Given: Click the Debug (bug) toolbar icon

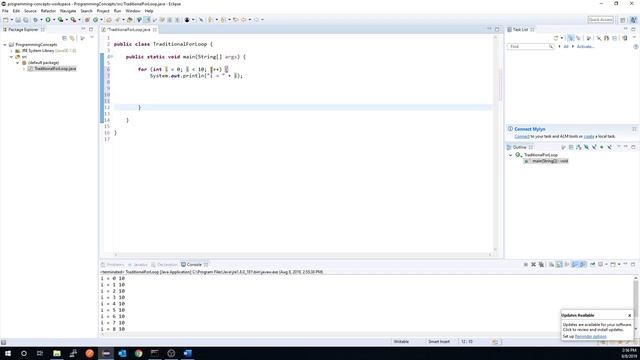Looking at the screenshot, I should (35, 20).
